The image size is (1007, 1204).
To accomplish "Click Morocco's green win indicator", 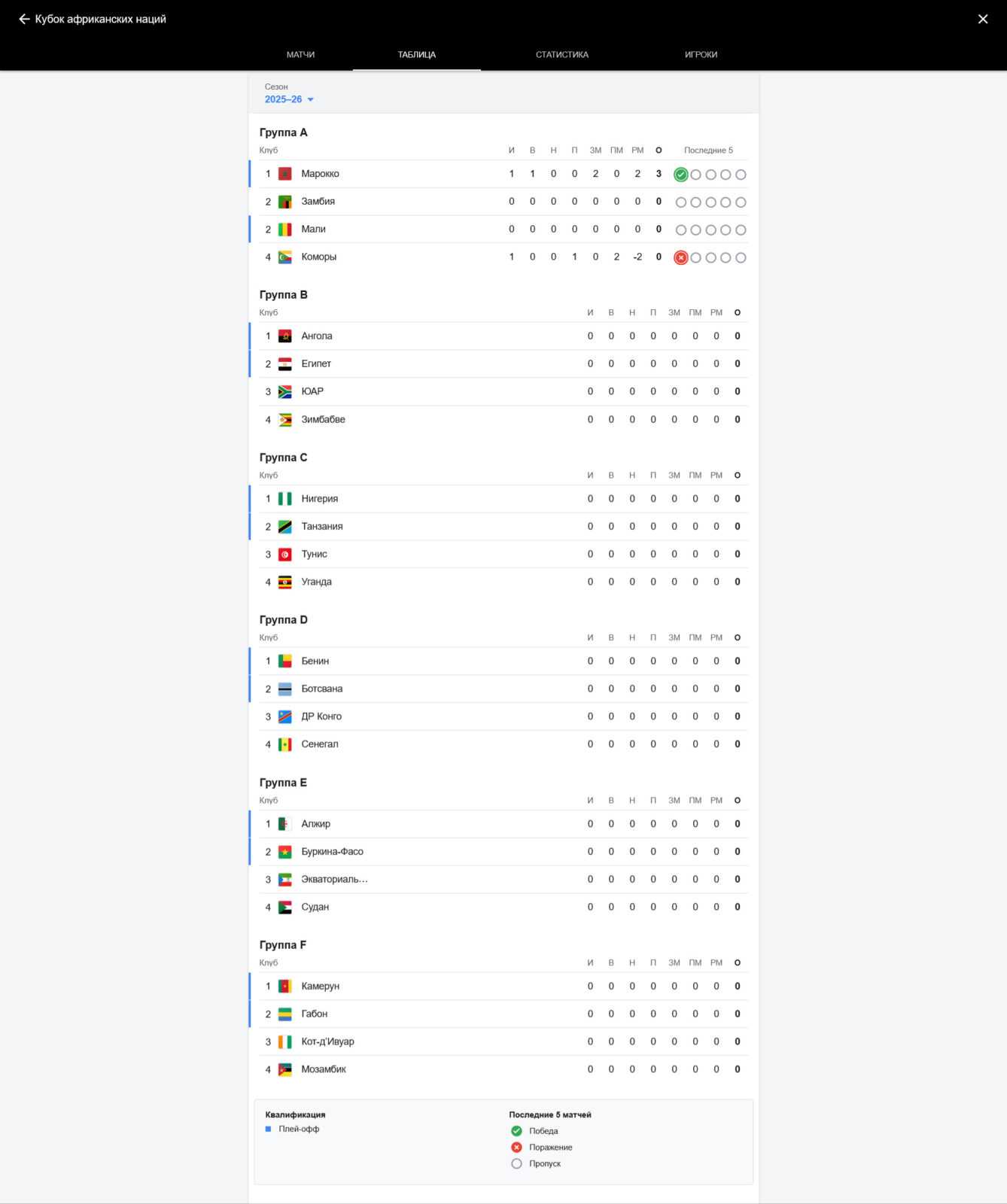I will (680, 175).
